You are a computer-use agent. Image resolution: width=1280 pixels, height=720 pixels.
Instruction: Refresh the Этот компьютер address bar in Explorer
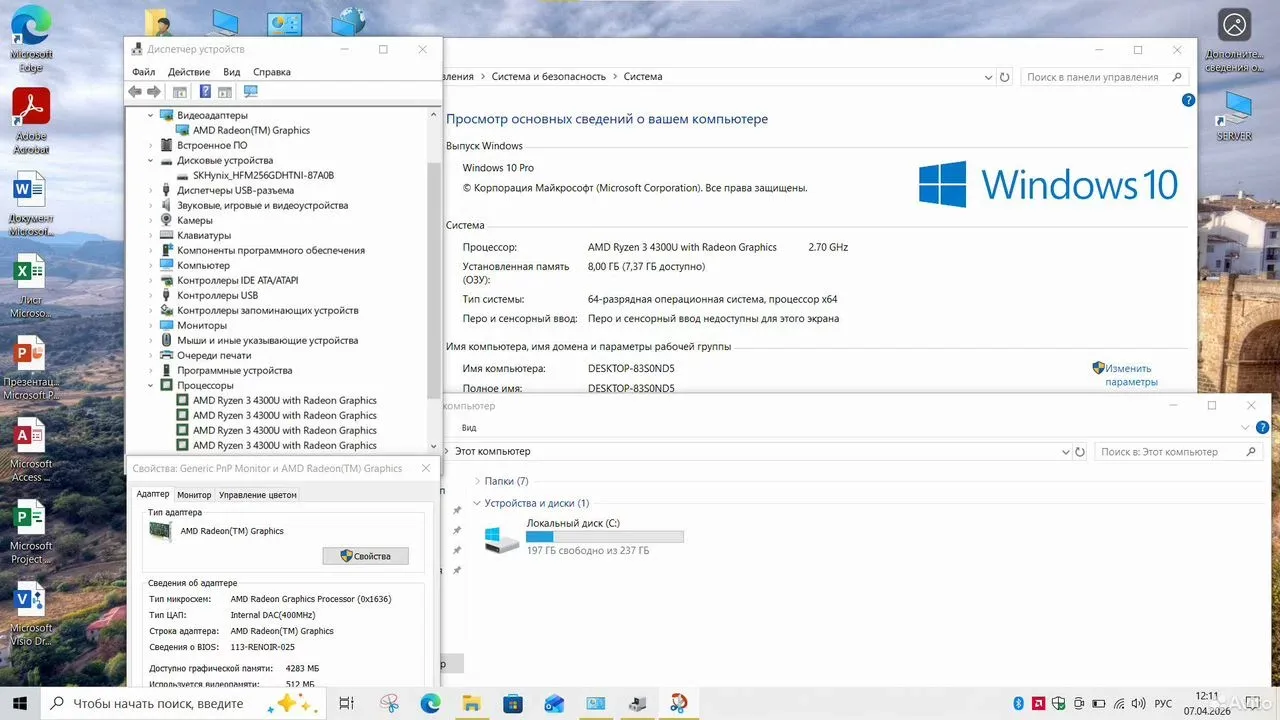tap(1079, 452)
